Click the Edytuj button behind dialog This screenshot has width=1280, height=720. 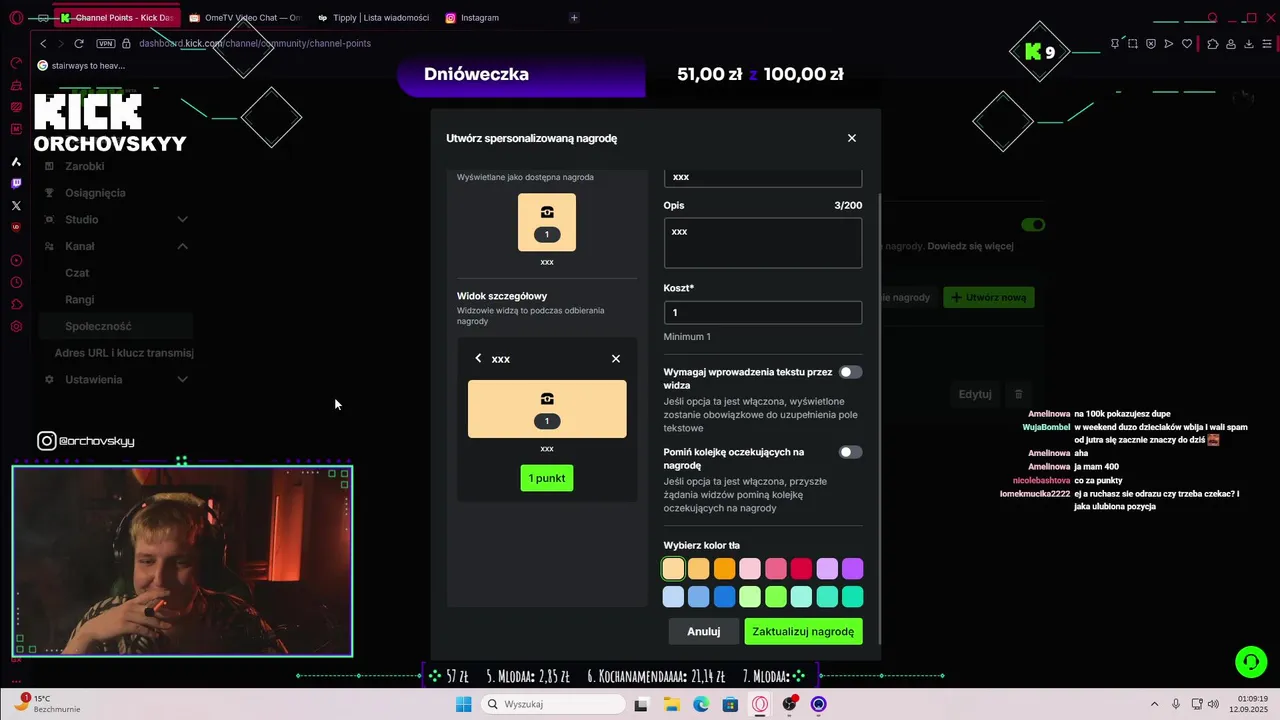click(x=975, y=394)
